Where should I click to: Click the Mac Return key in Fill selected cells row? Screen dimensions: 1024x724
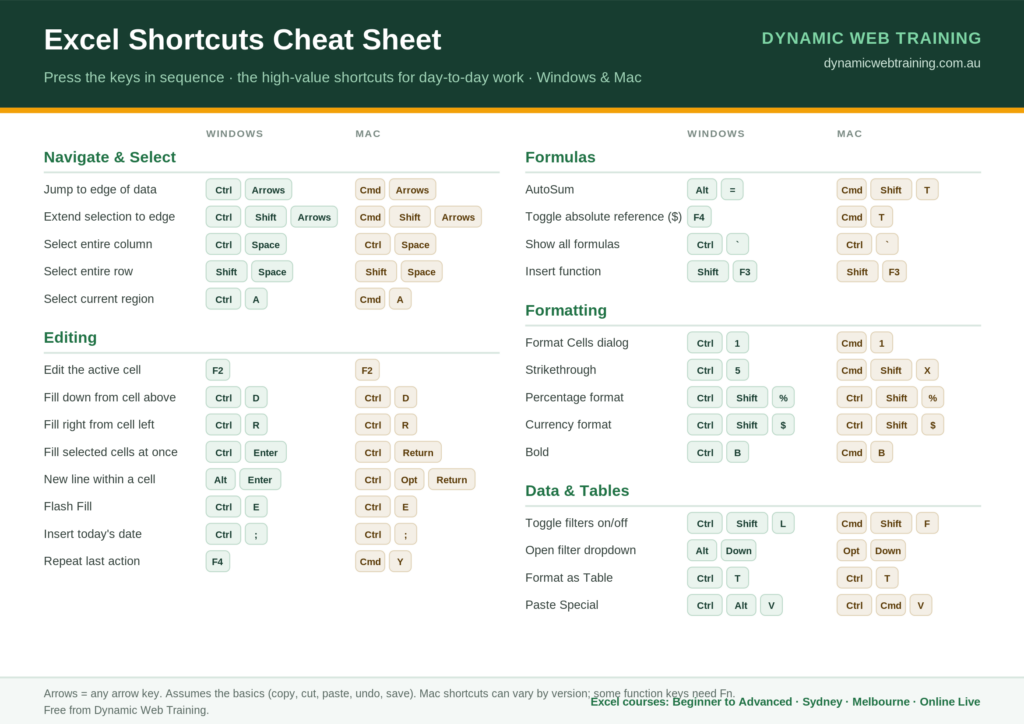(418, 452)
